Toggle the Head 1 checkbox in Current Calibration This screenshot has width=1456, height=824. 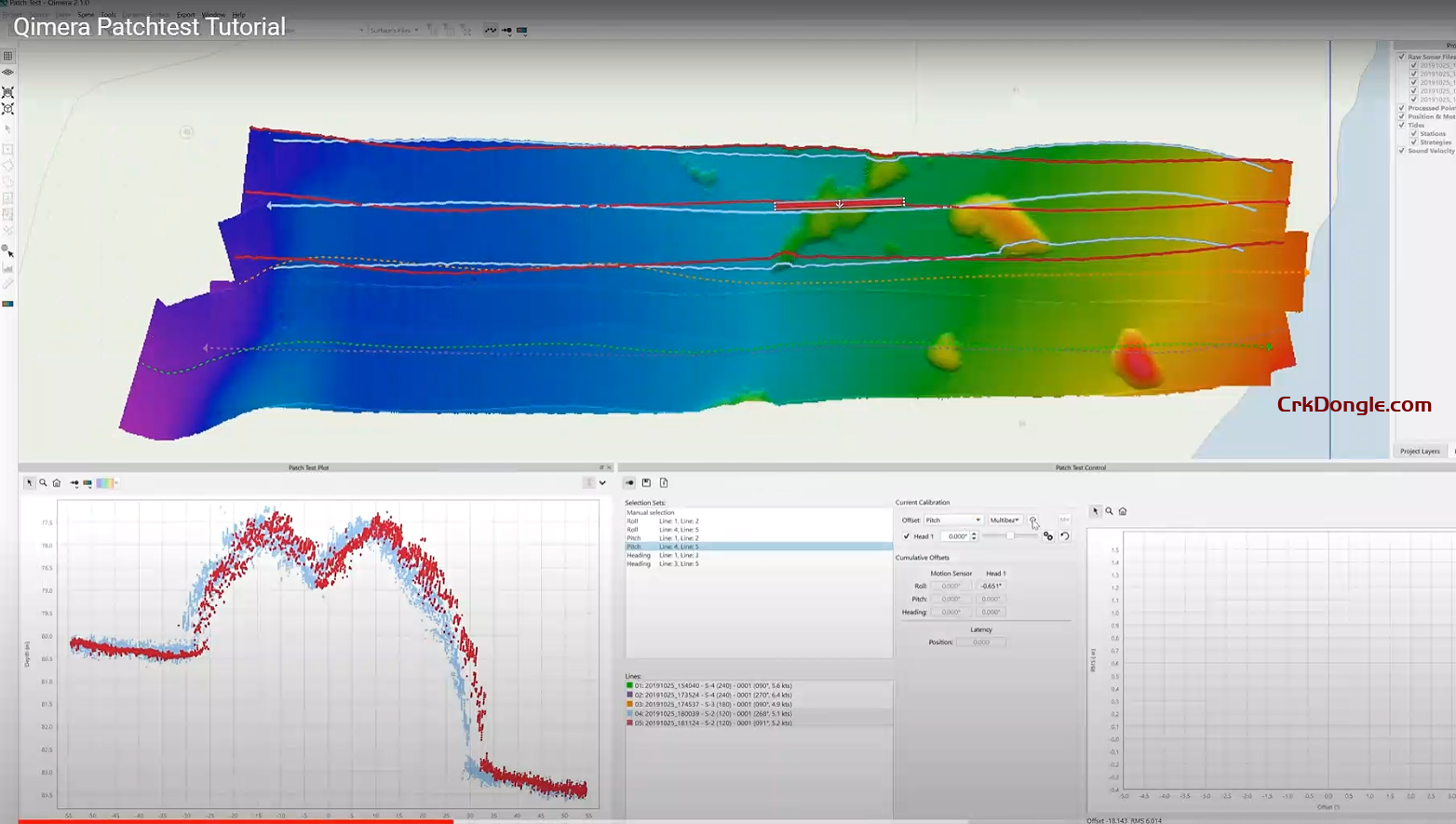[906, 536]
